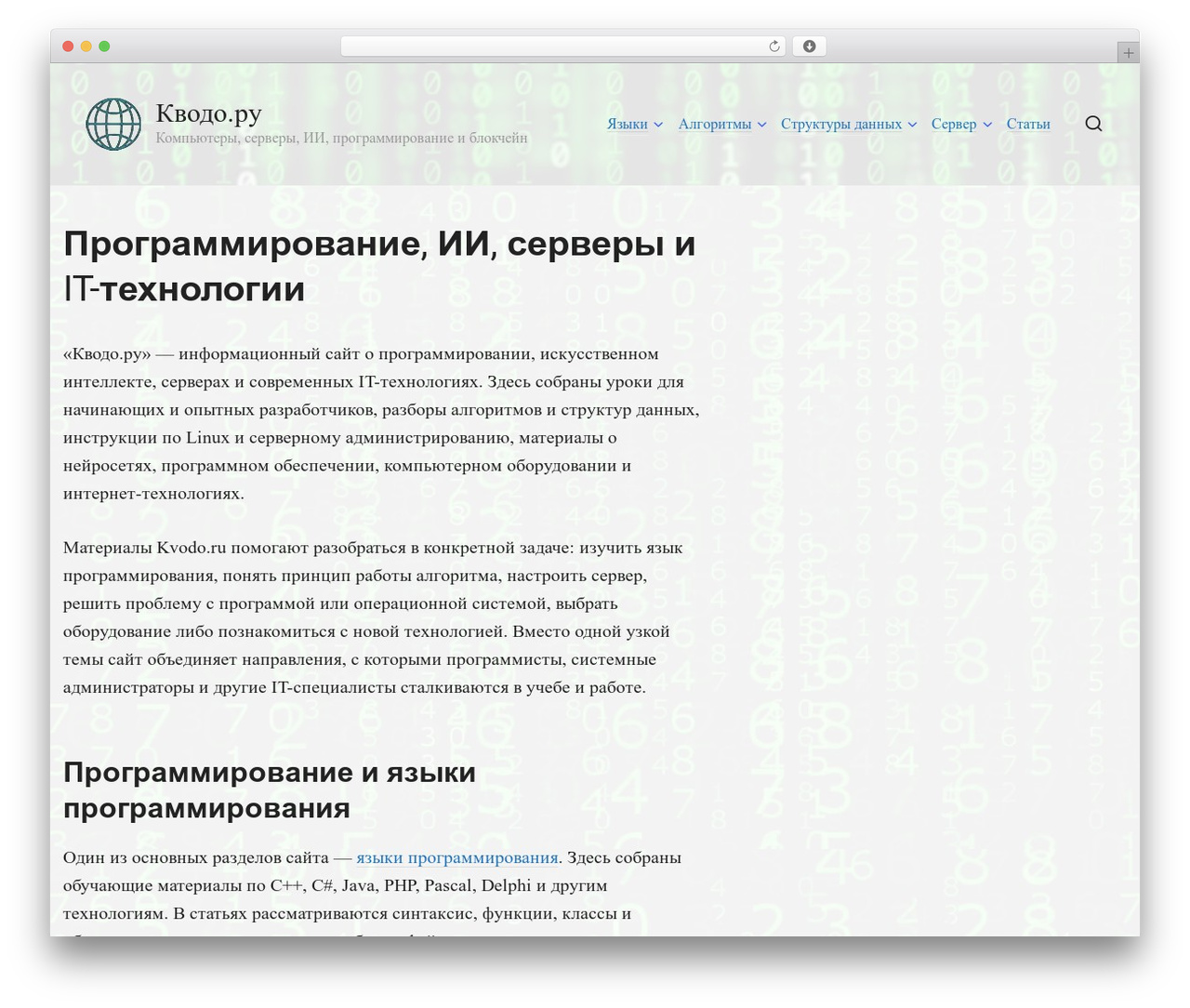Follow the языки программирования link
1190x1008 pixels.
point(457,857)
